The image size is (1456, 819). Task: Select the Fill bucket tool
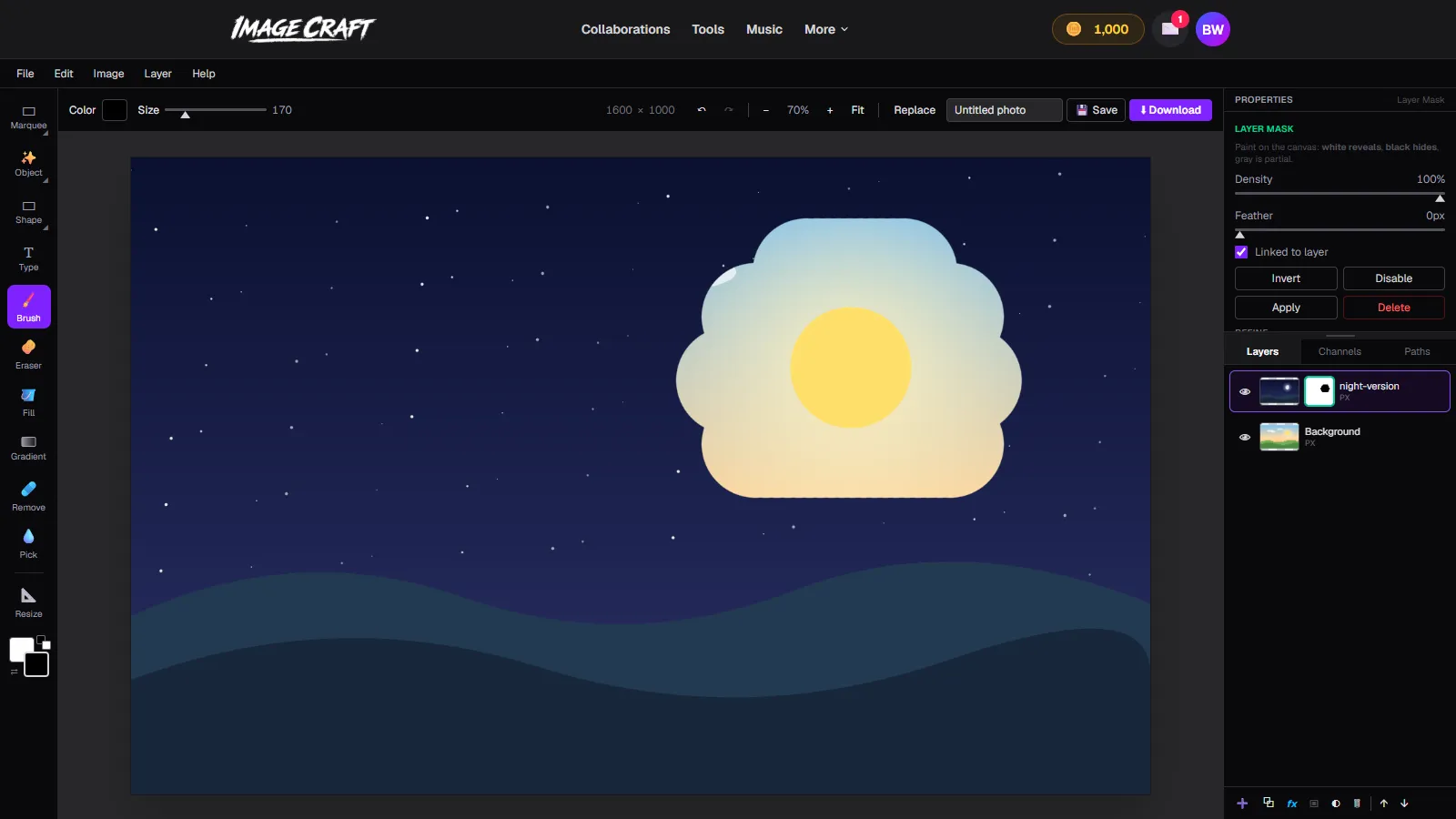click(x=28, y=401)
